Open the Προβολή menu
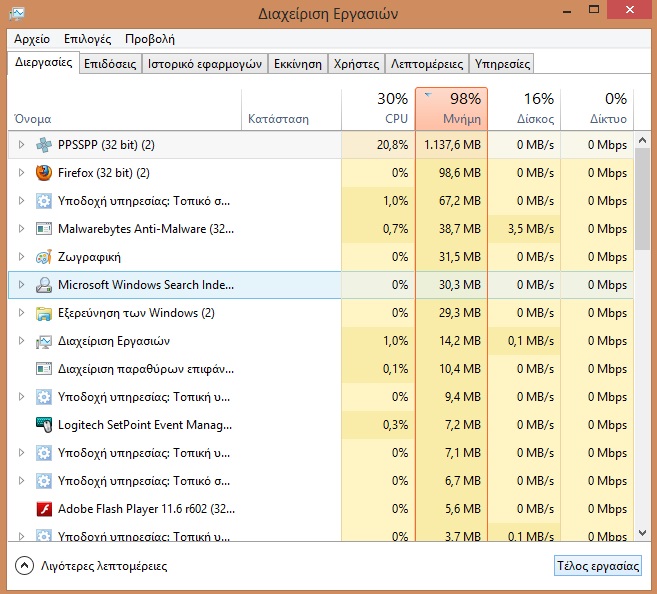This screenshot has width=657, height=594. [149, 39]
